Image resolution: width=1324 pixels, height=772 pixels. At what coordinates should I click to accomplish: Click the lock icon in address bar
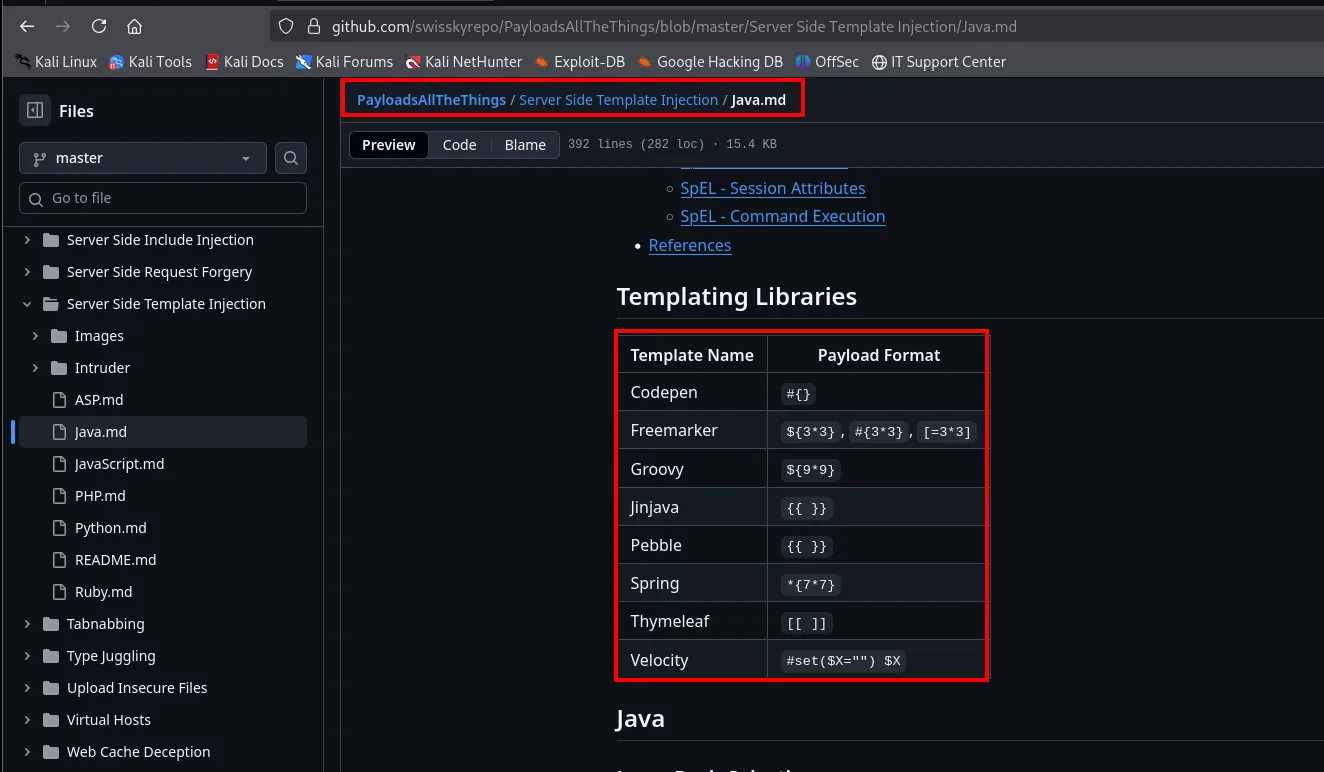coord(314,27)
